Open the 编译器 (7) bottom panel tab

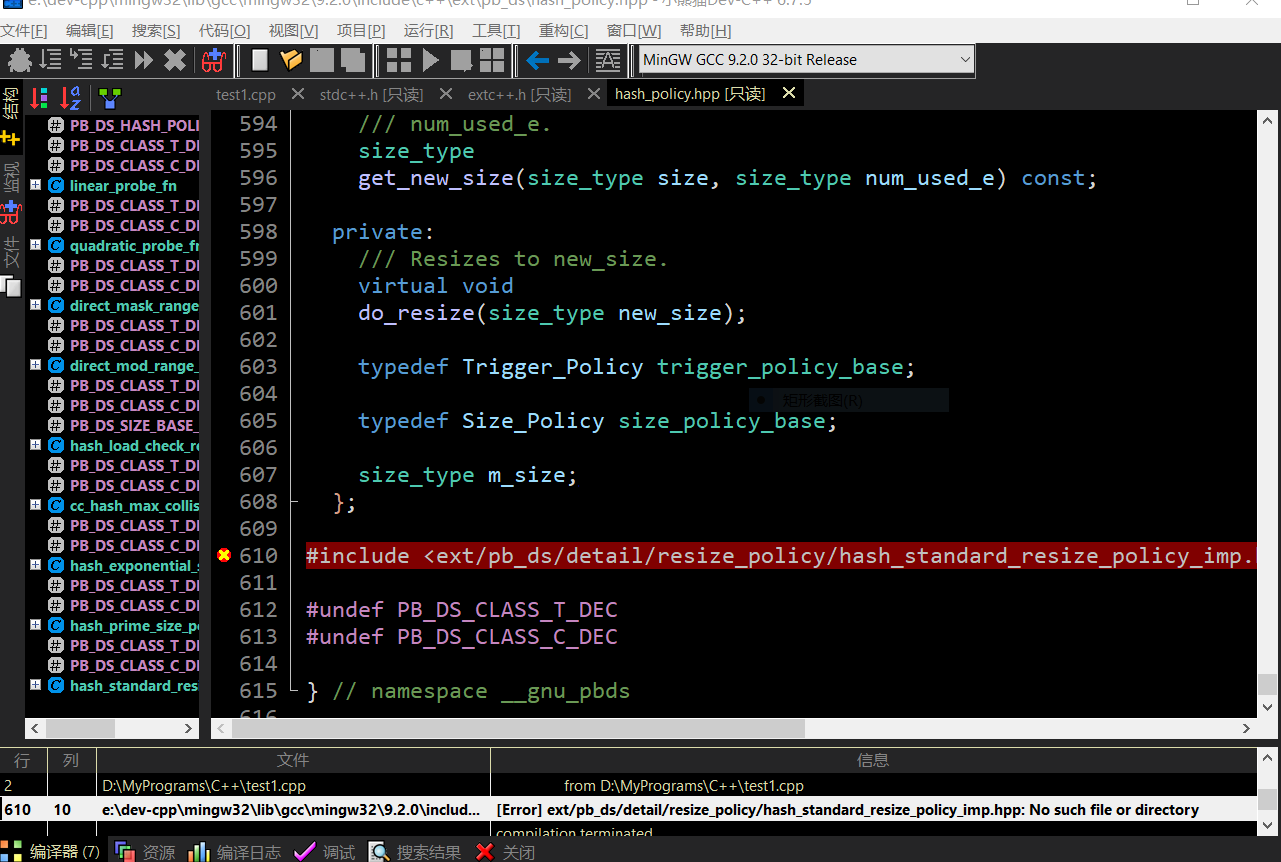click(53, 852)
